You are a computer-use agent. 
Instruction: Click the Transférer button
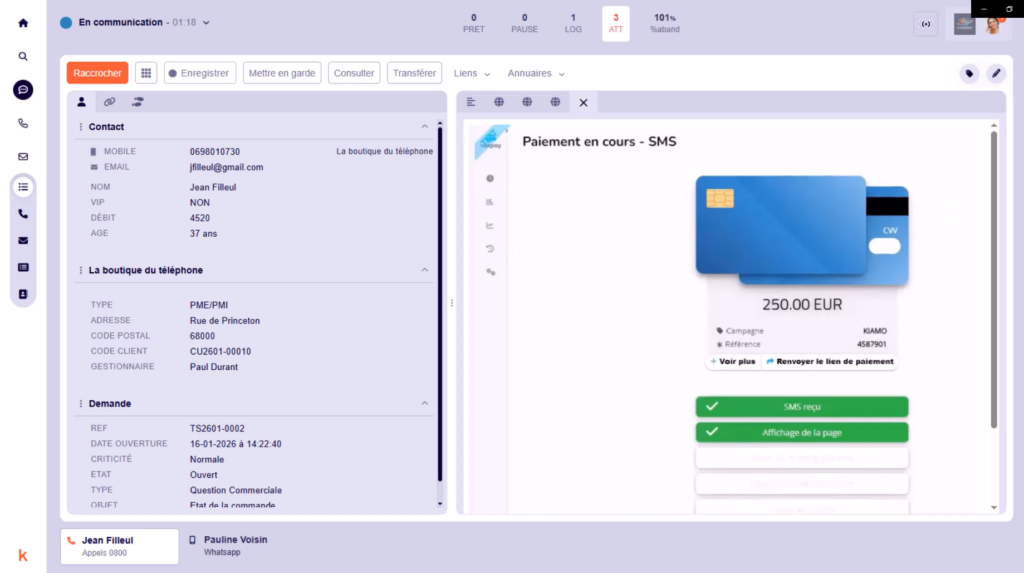pos(414,73)
